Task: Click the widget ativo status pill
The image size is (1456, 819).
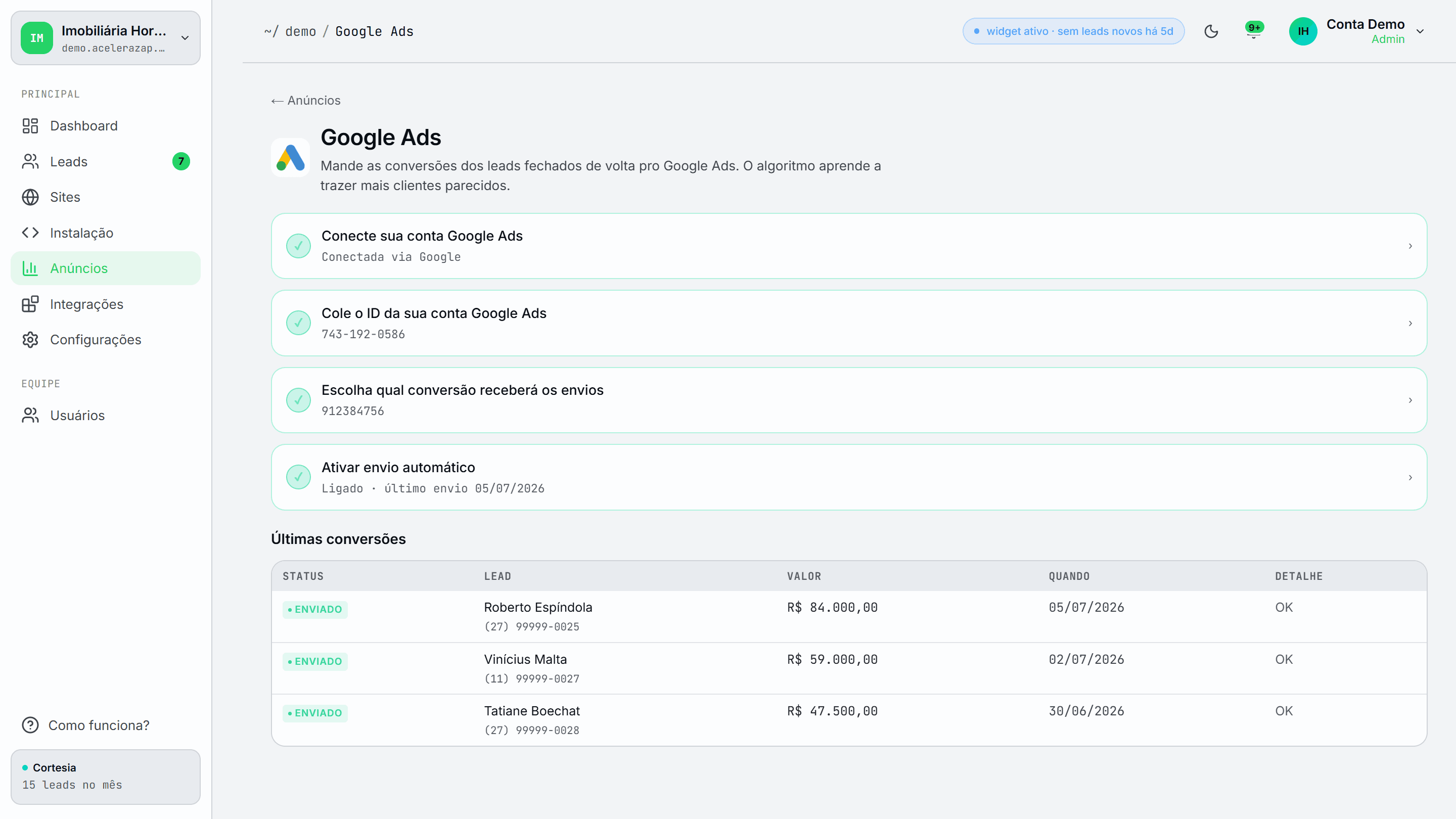Action: coord(1073,31)
